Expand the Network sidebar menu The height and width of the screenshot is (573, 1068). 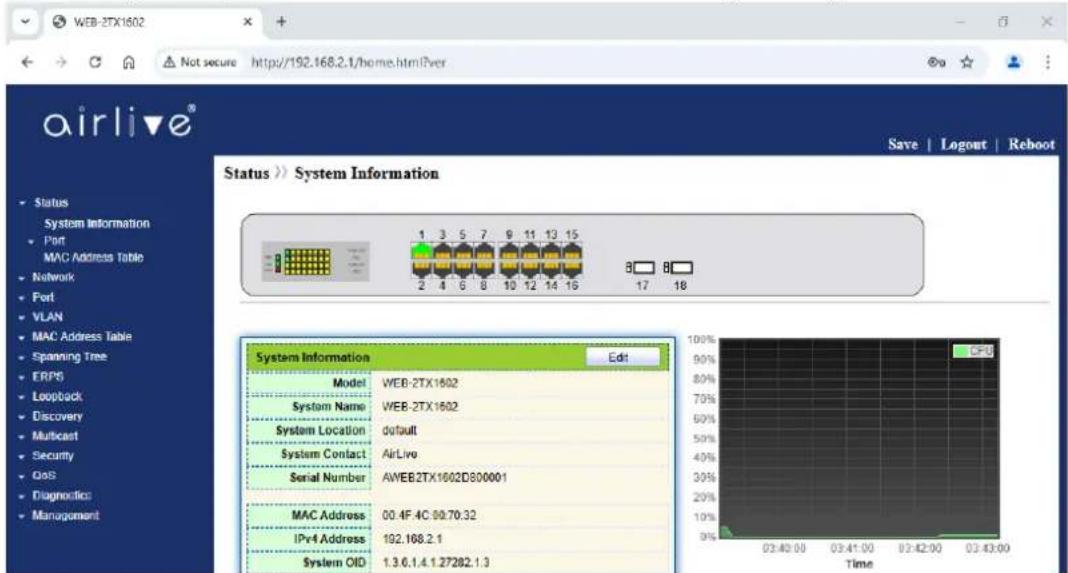[53, 277]
